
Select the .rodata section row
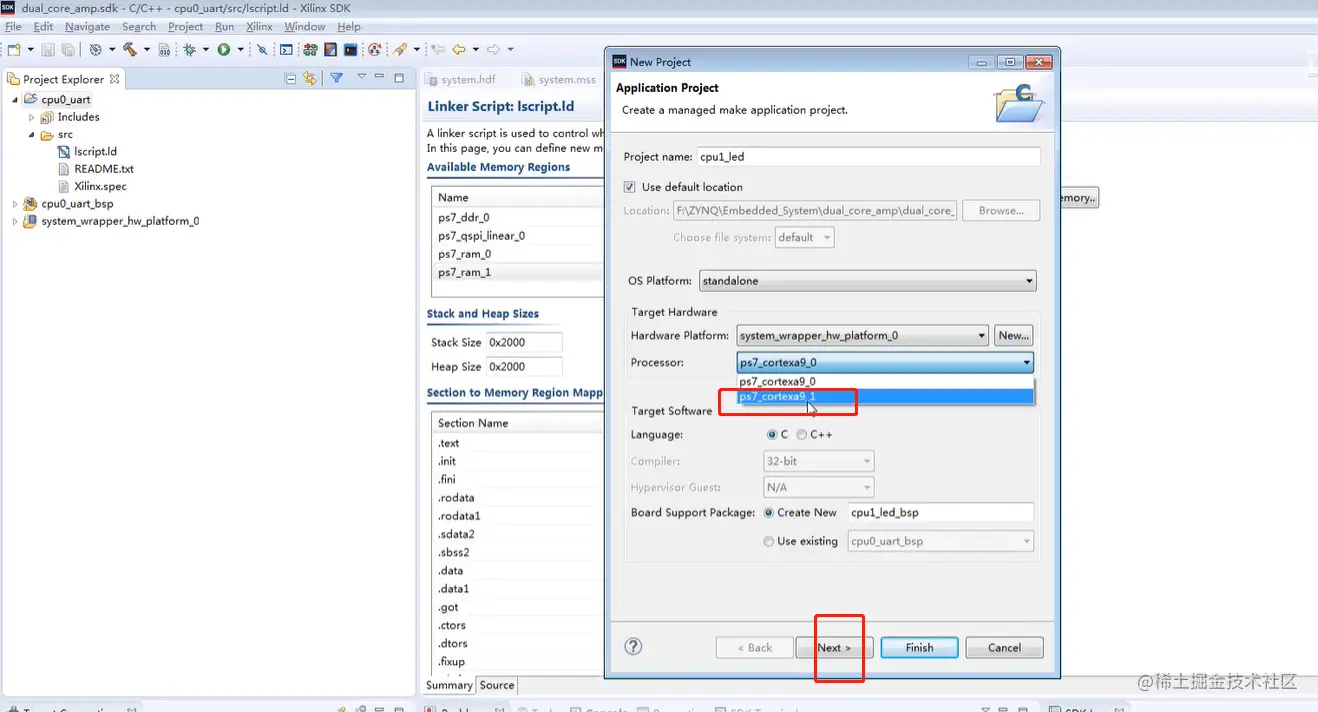[517, 498]
